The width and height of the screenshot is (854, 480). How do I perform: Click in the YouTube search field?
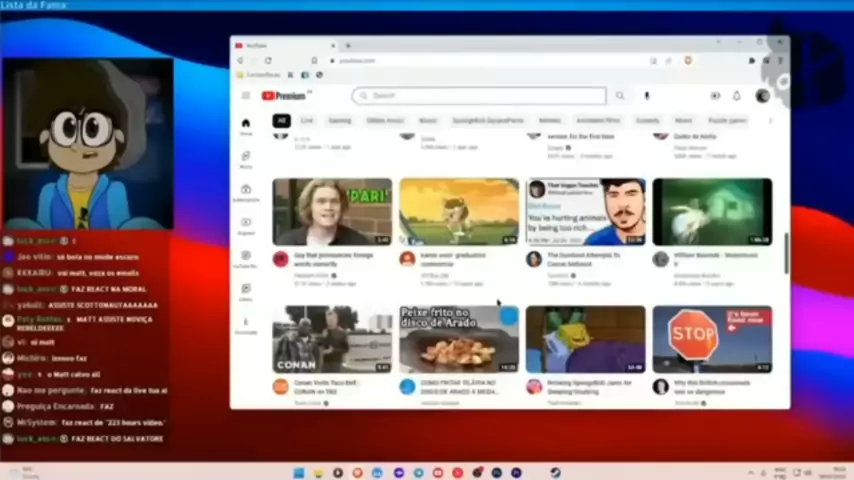480,96
